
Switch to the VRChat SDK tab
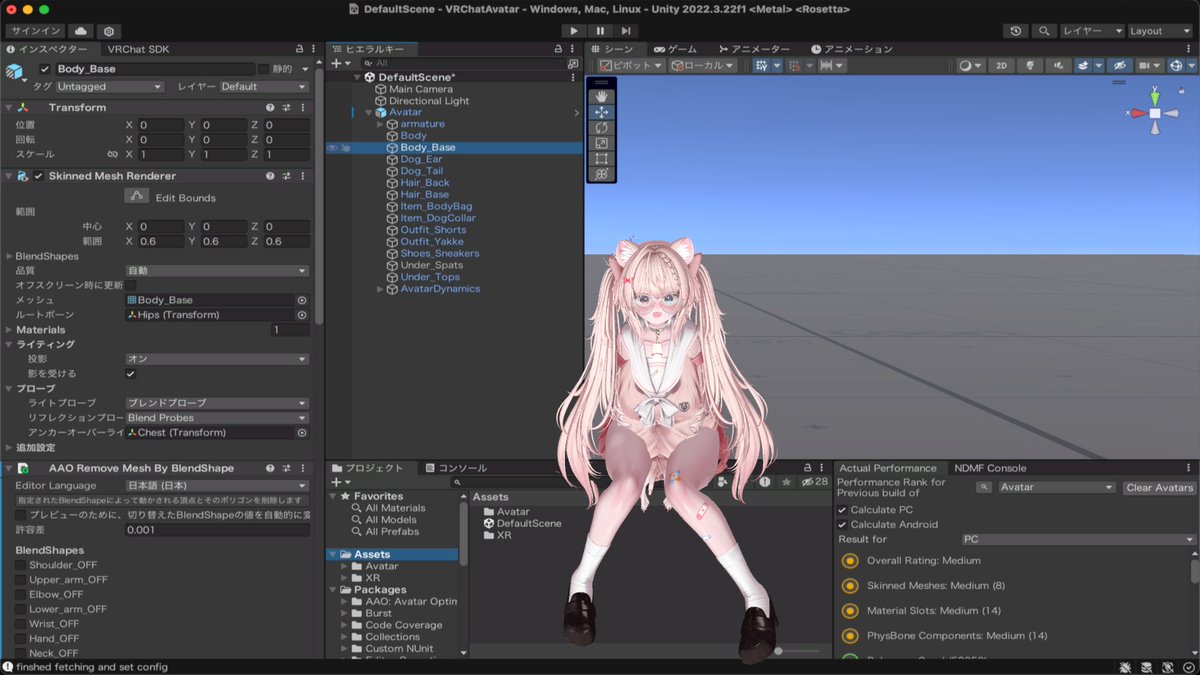[x=138, y=48]
